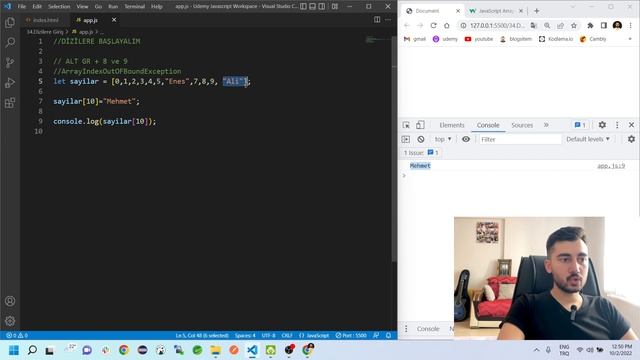Change end of line sequence CRLF
The image size is (640, 360).
(287, 336)
